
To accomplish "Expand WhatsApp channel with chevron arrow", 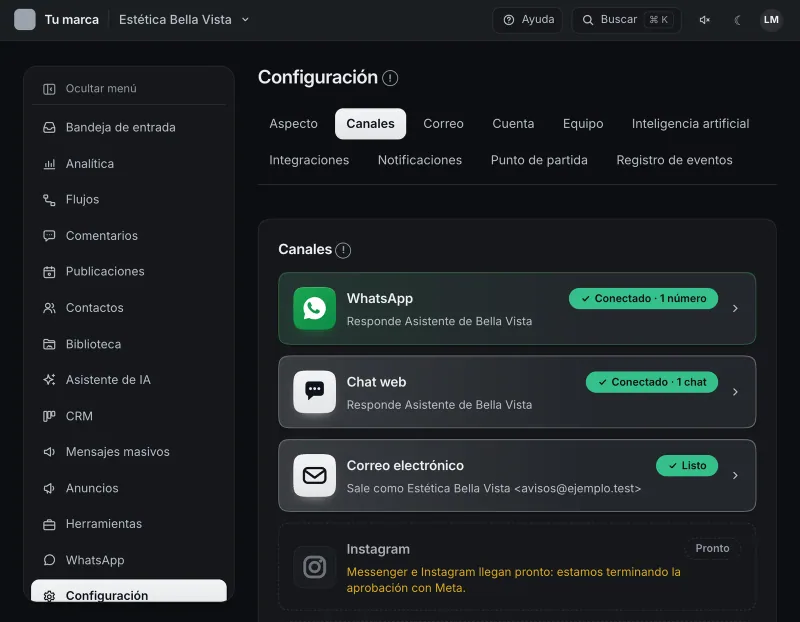I will click(x=735, y=308).
